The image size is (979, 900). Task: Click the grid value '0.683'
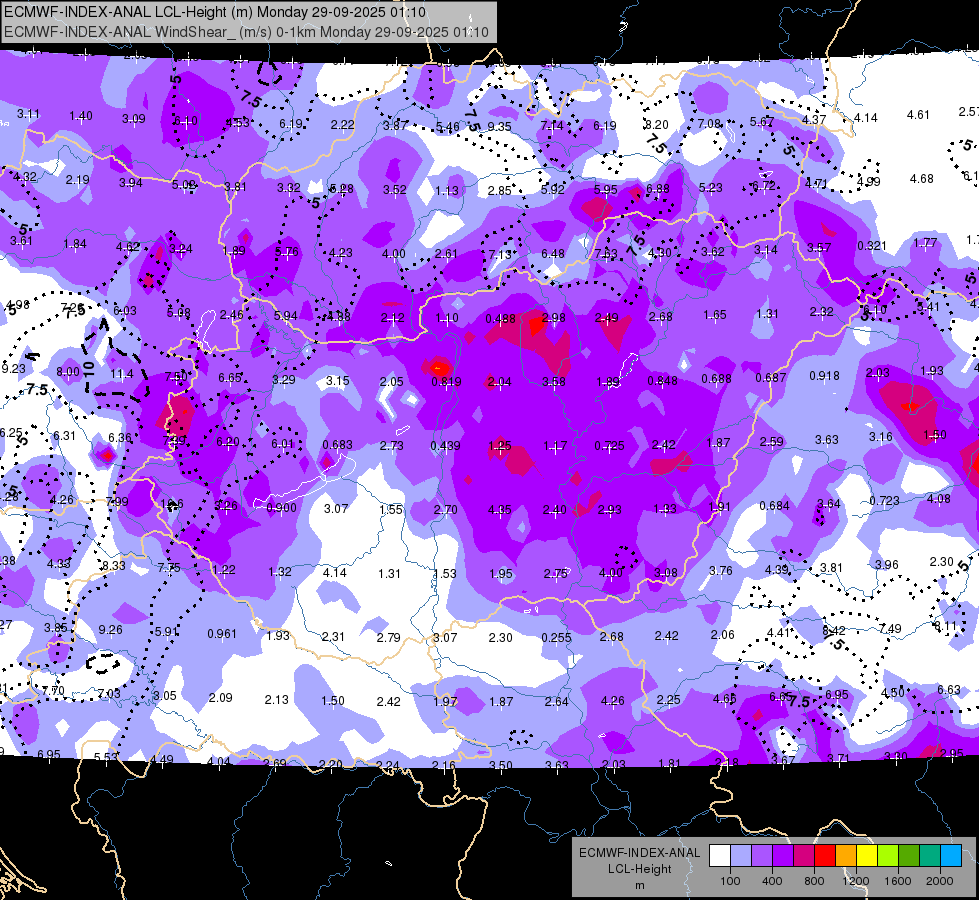[x=337, y=445]
